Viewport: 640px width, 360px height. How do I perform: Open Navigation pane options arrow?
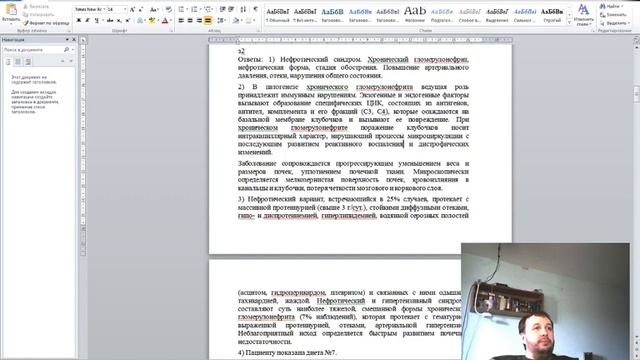(67, 40)
